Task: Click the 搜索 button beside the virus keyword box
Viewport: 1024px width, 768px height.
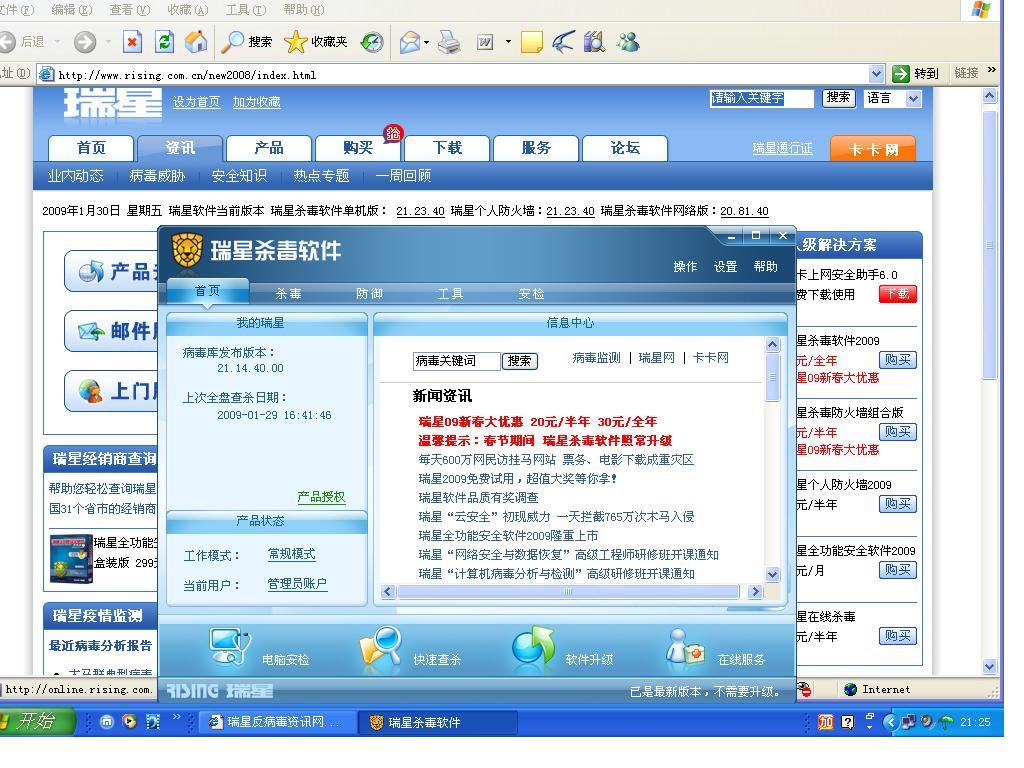Action: coord(519,360)
